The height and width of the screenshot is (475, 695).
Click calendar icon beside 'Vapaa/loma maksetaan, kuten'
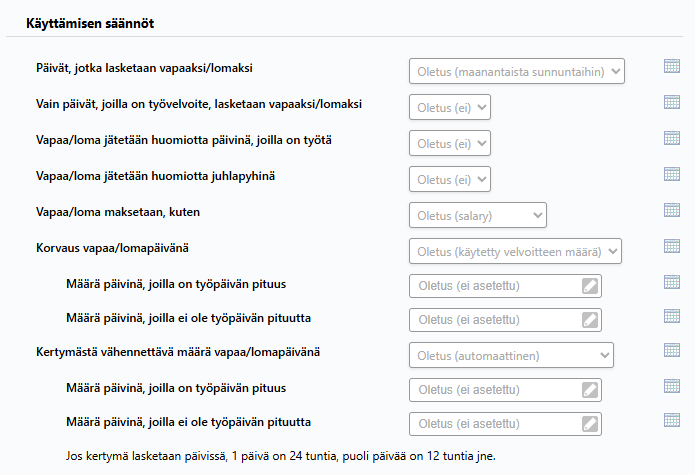(672, 210)
